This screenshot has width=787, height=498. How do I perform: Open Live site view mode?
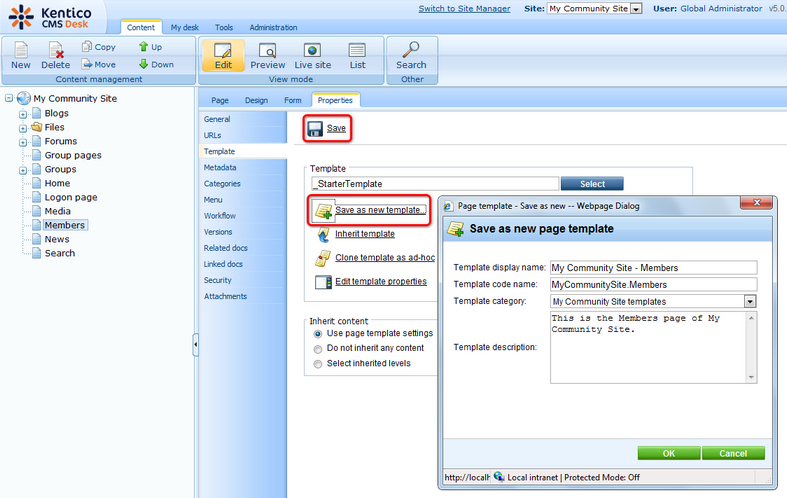(312, 56)
